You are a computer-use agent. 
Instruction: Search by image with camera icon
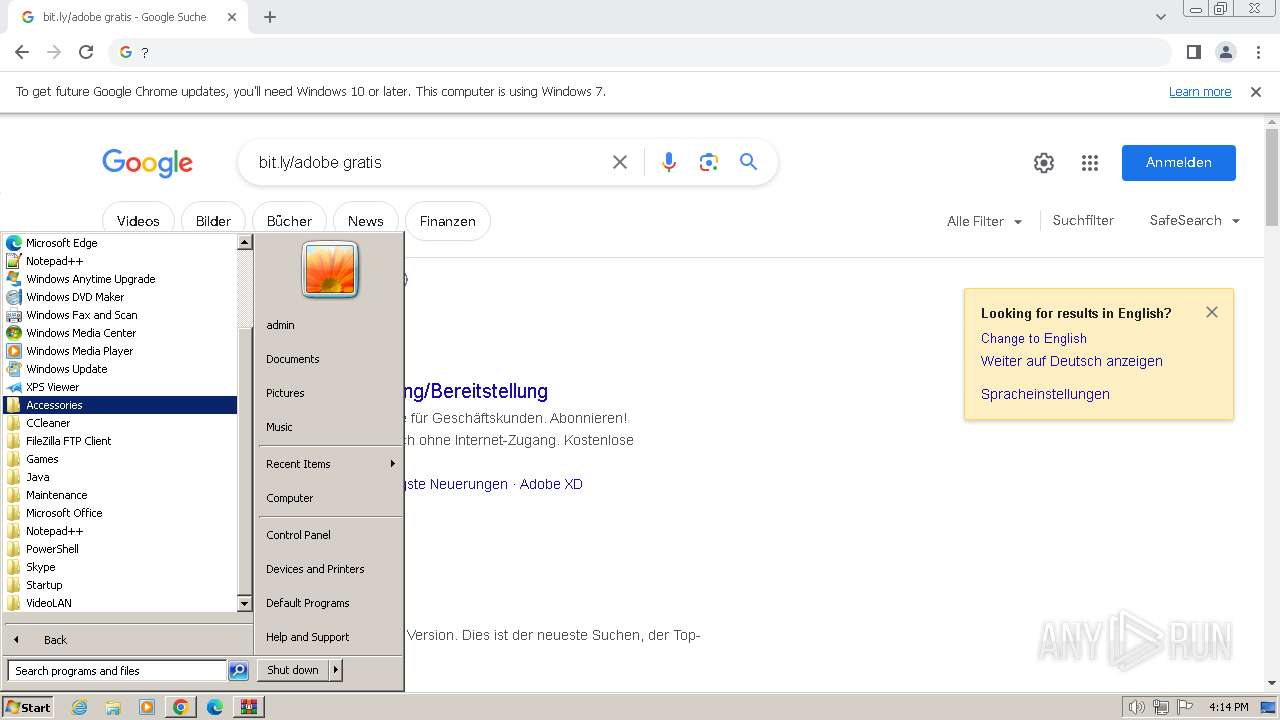[709, 162]
